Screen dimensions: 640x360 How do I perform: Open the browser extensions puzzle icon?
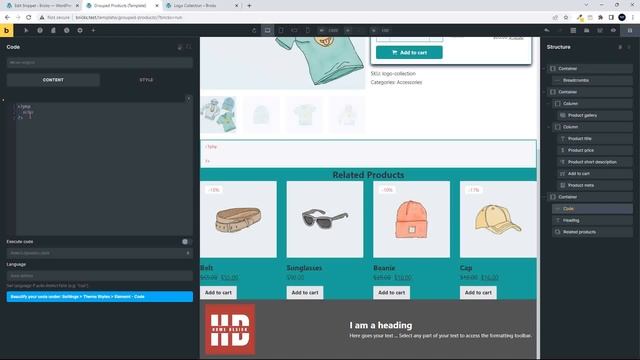click(600, 18)
